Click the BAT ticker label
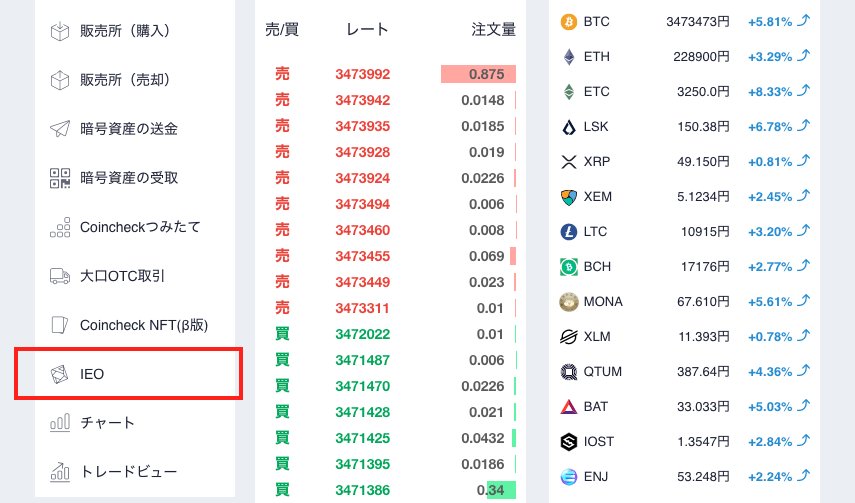Image resolution: width=855 pixels, height=503 pixels. click(595, 406)
